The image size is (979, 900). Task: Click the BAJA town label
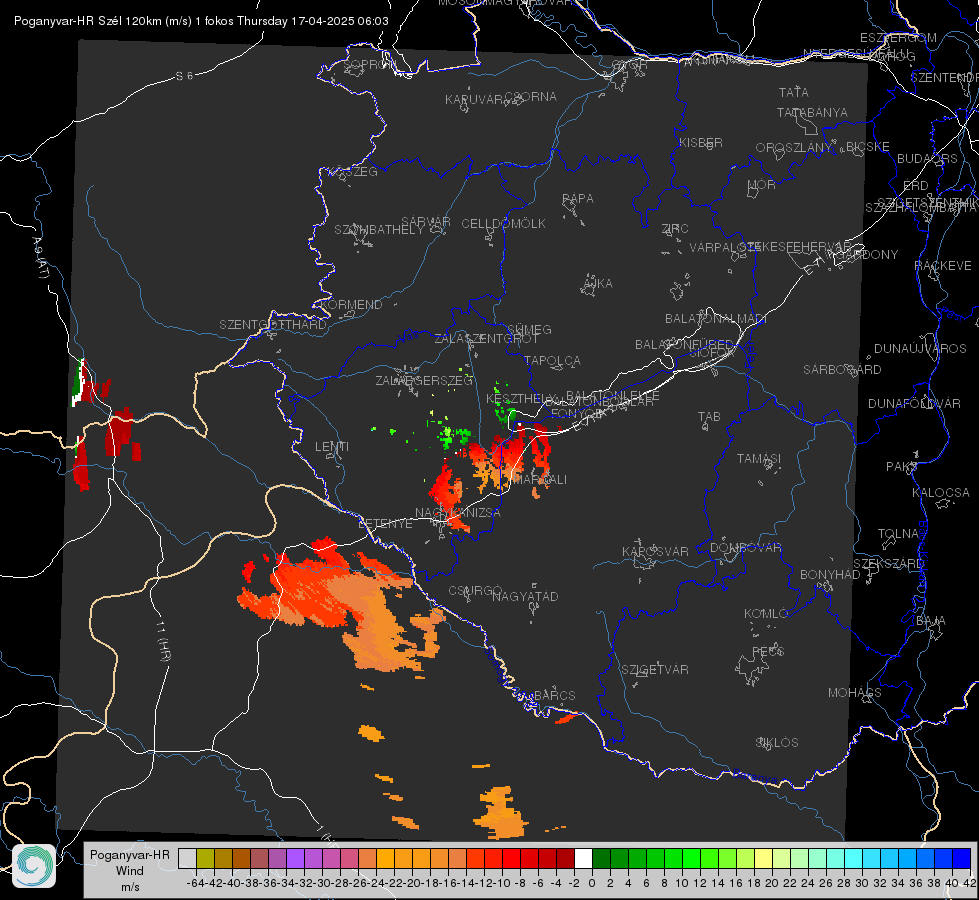tap(931, 621)
